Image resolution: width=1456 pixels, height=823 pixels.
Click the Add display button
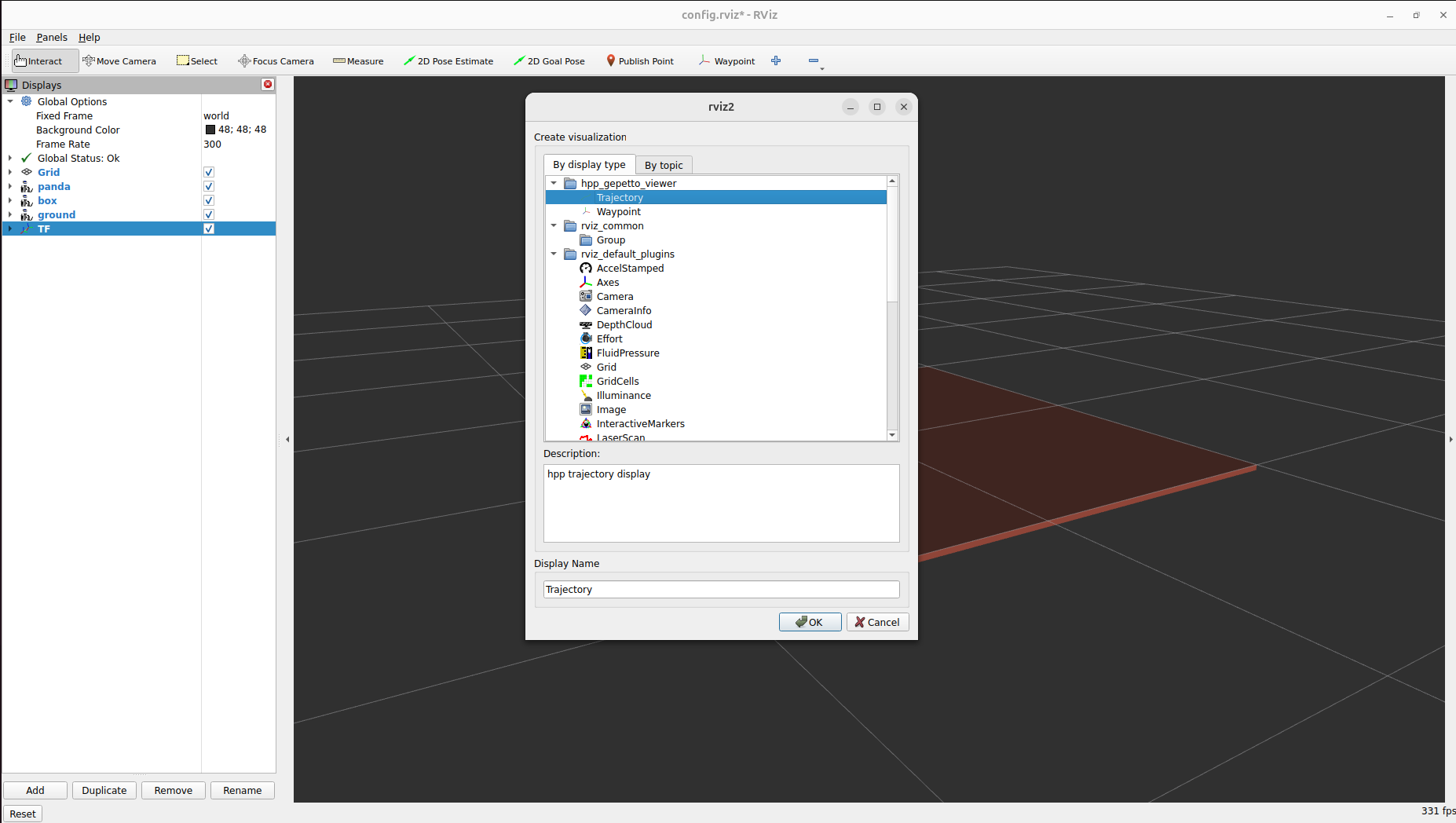pos(35,790)
